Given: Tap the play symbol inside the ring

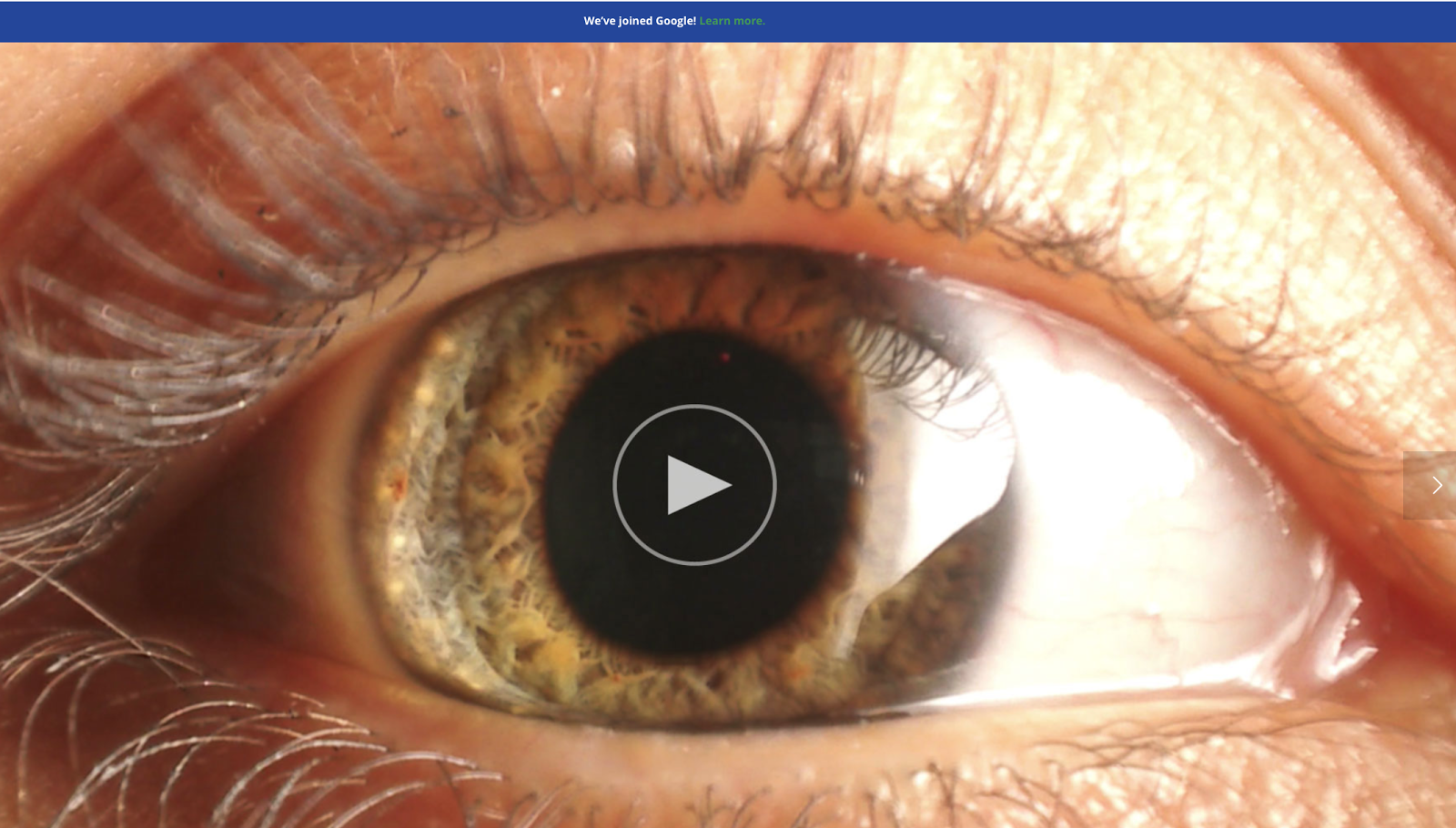Looking at the screenshot, I should click(x=697, y=485).
